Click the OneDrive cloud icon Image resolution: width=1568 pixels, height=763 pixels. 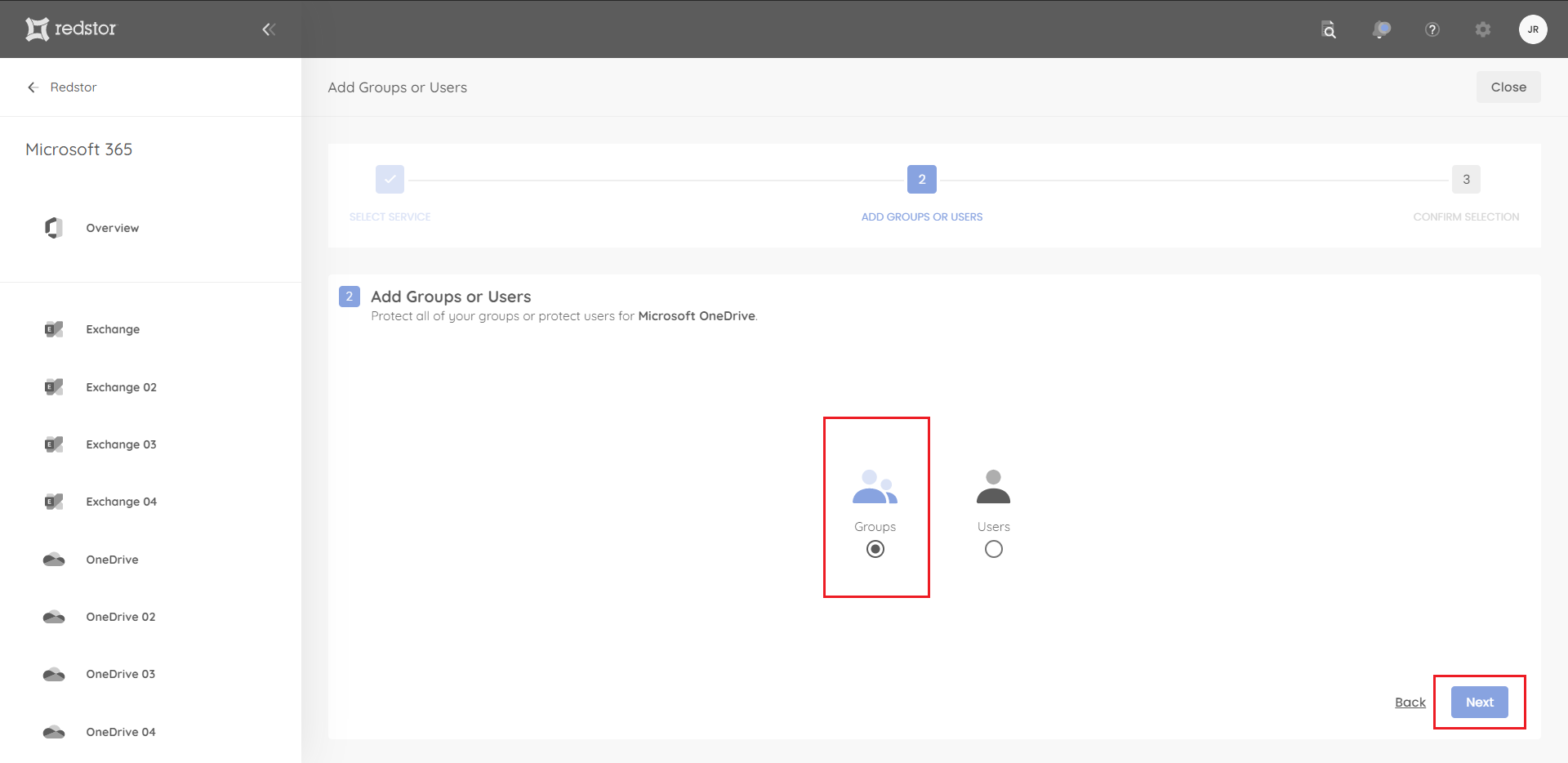pyautogui.click(x=54, y=560)
